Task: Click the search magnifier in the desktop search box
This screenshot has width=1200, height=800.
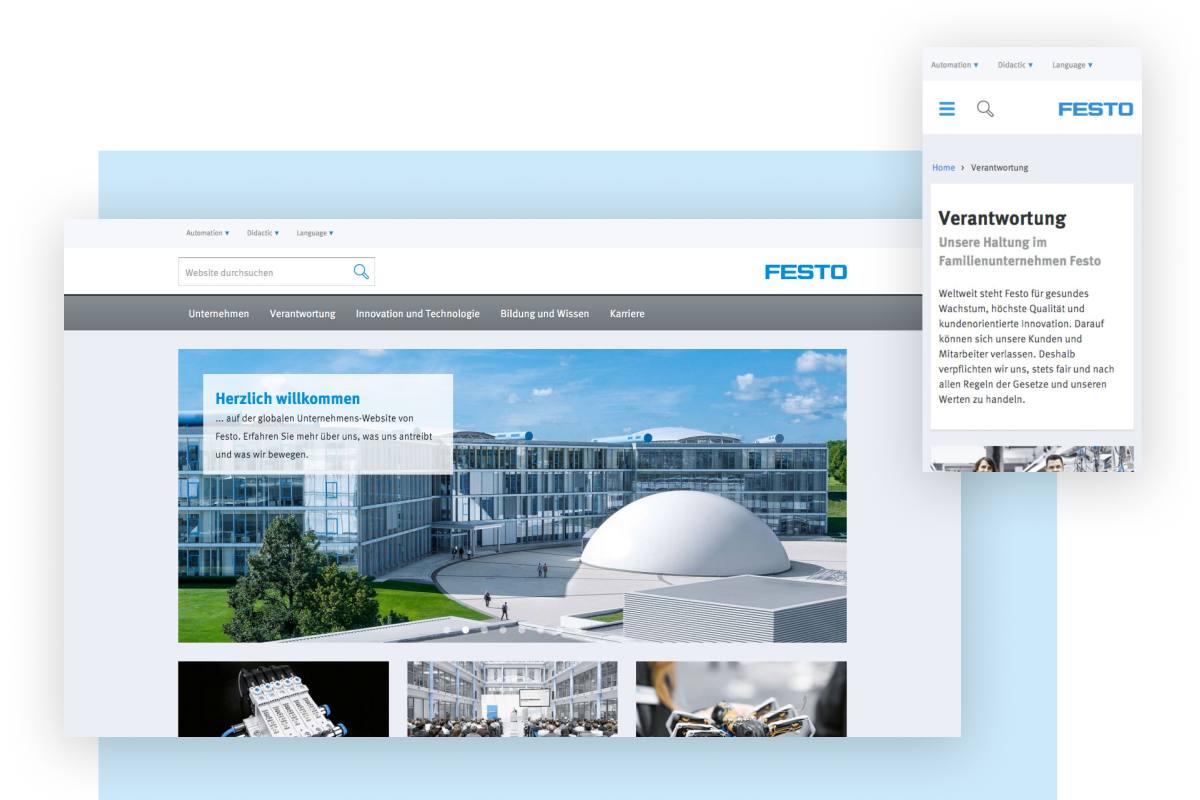Action: [x=361, y=272]
